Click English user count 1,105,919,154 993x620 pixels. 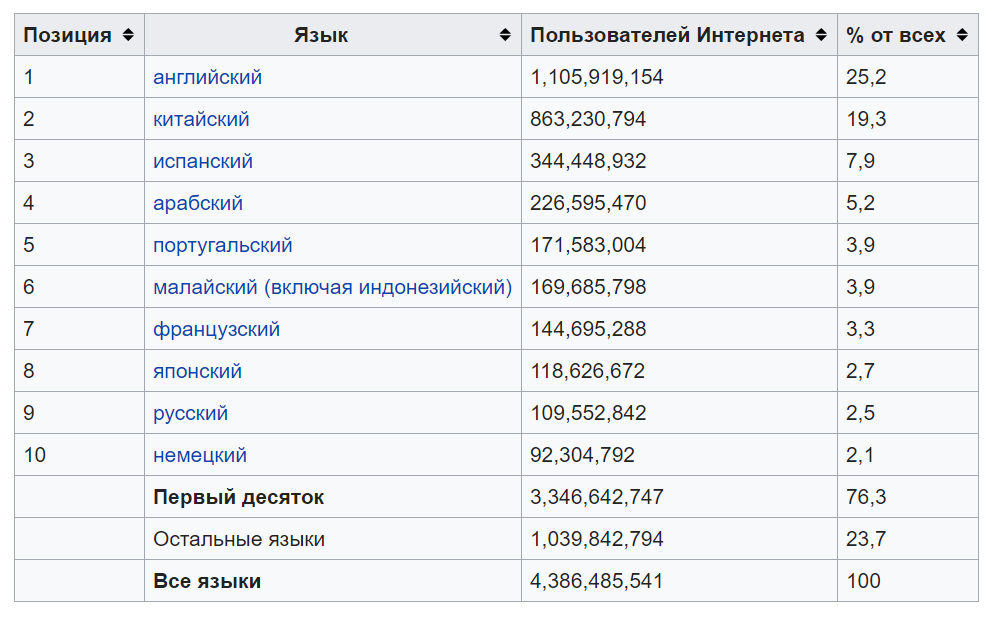(596, 77)
